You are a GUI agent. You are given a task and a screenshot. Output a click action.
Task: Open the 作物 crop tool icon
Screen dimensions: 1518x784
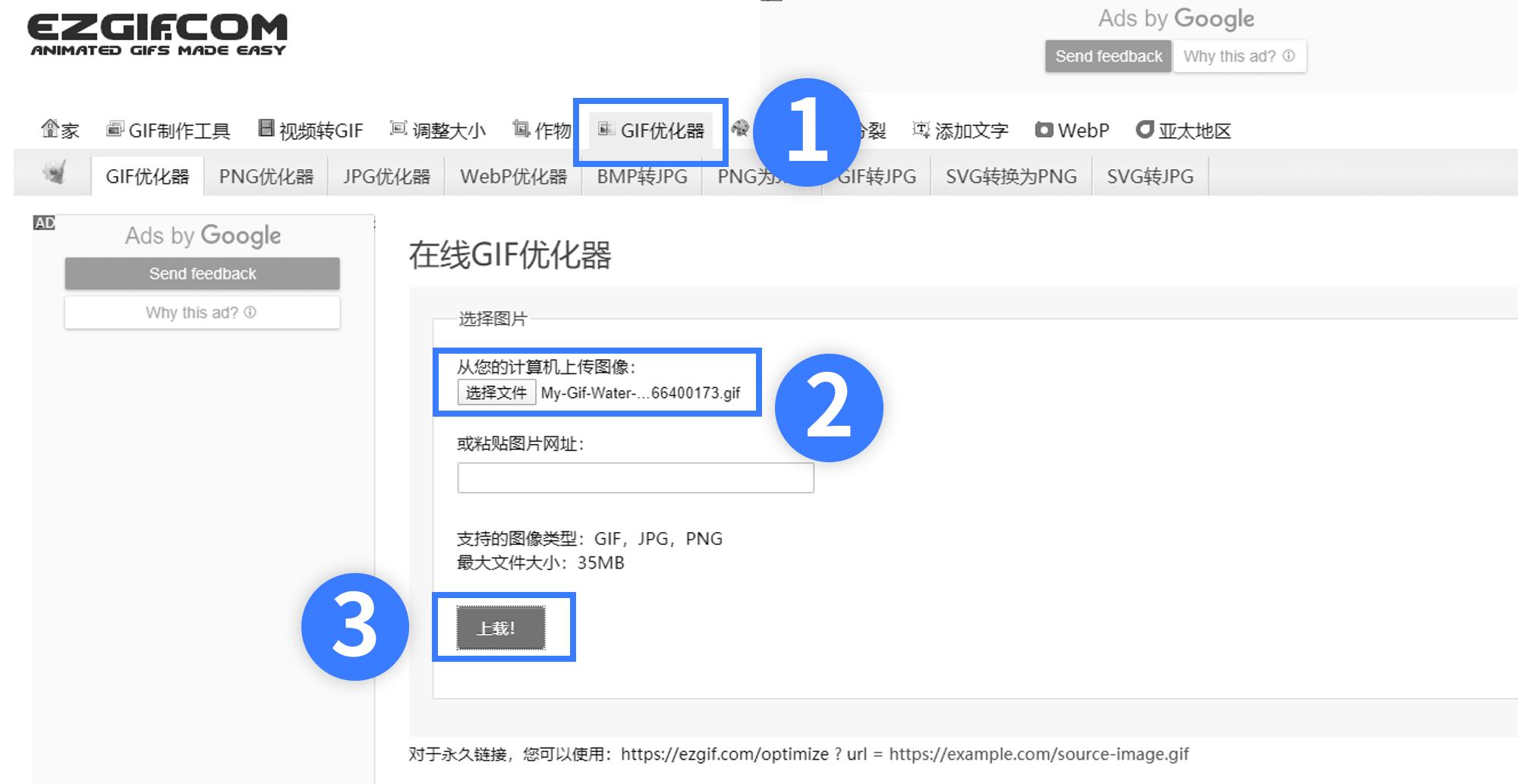coord(520,128)
